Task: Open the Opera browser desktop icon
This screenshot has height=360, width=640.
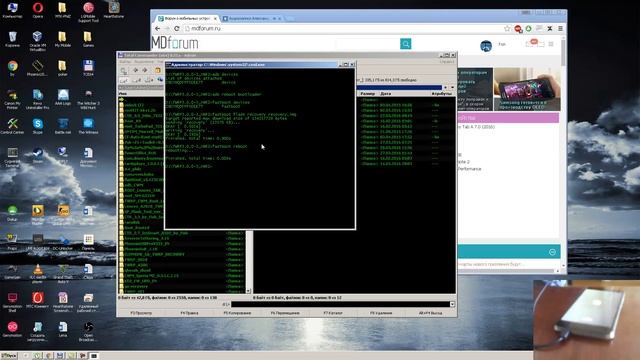Action: (x=38, y=10)
